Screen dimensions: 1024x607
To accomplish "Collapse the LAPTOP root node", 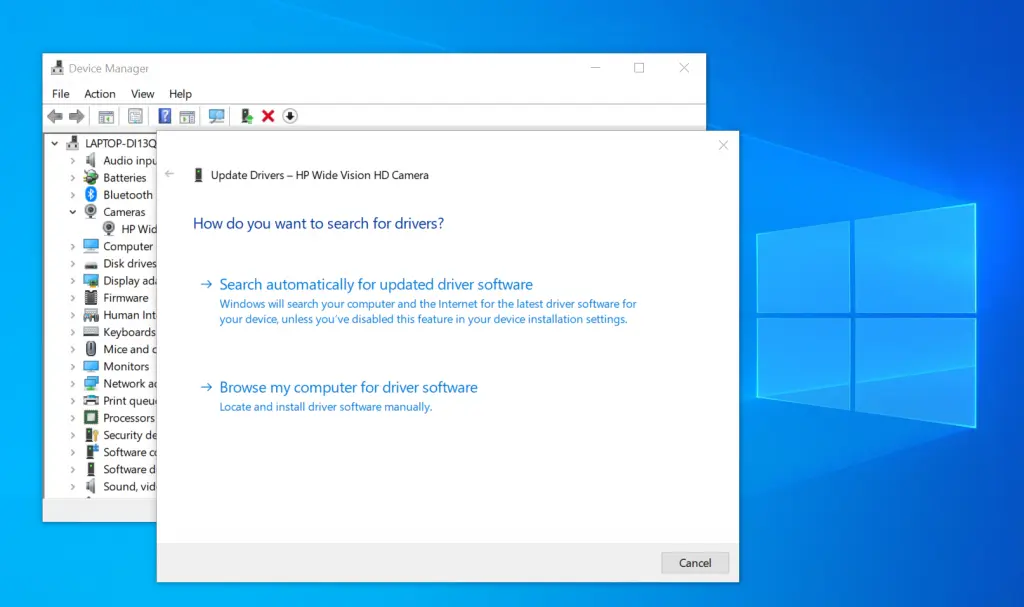I will pyautogui.click(x=55, y=144).
